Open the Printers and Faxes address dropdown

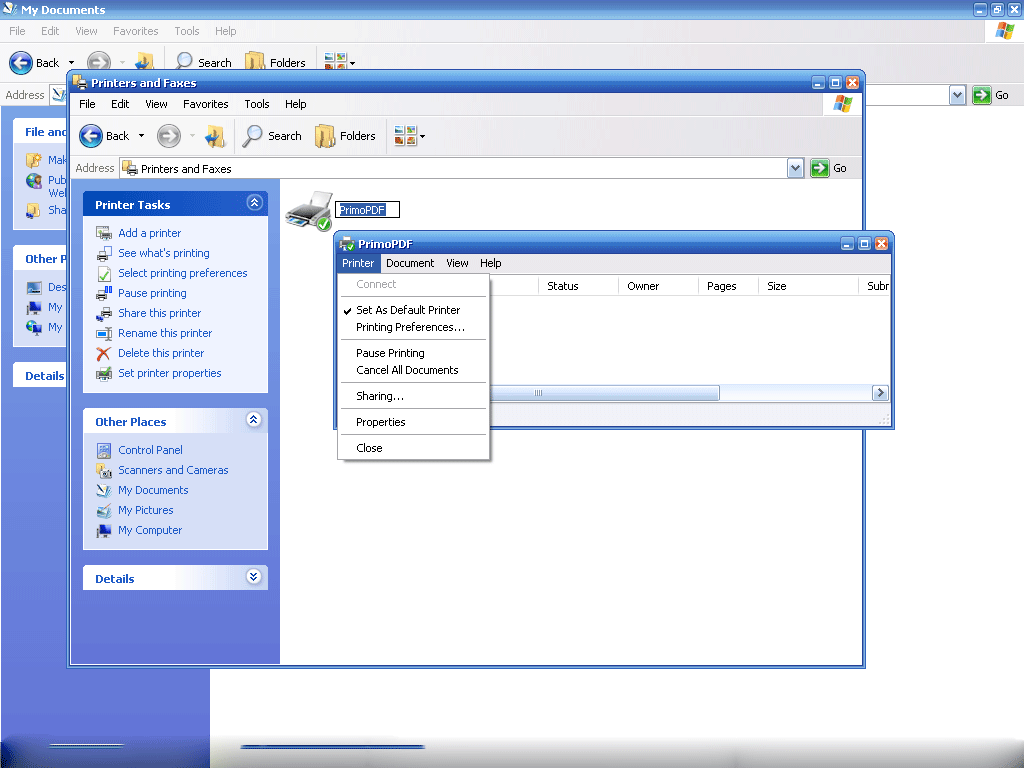coord(795,168)
